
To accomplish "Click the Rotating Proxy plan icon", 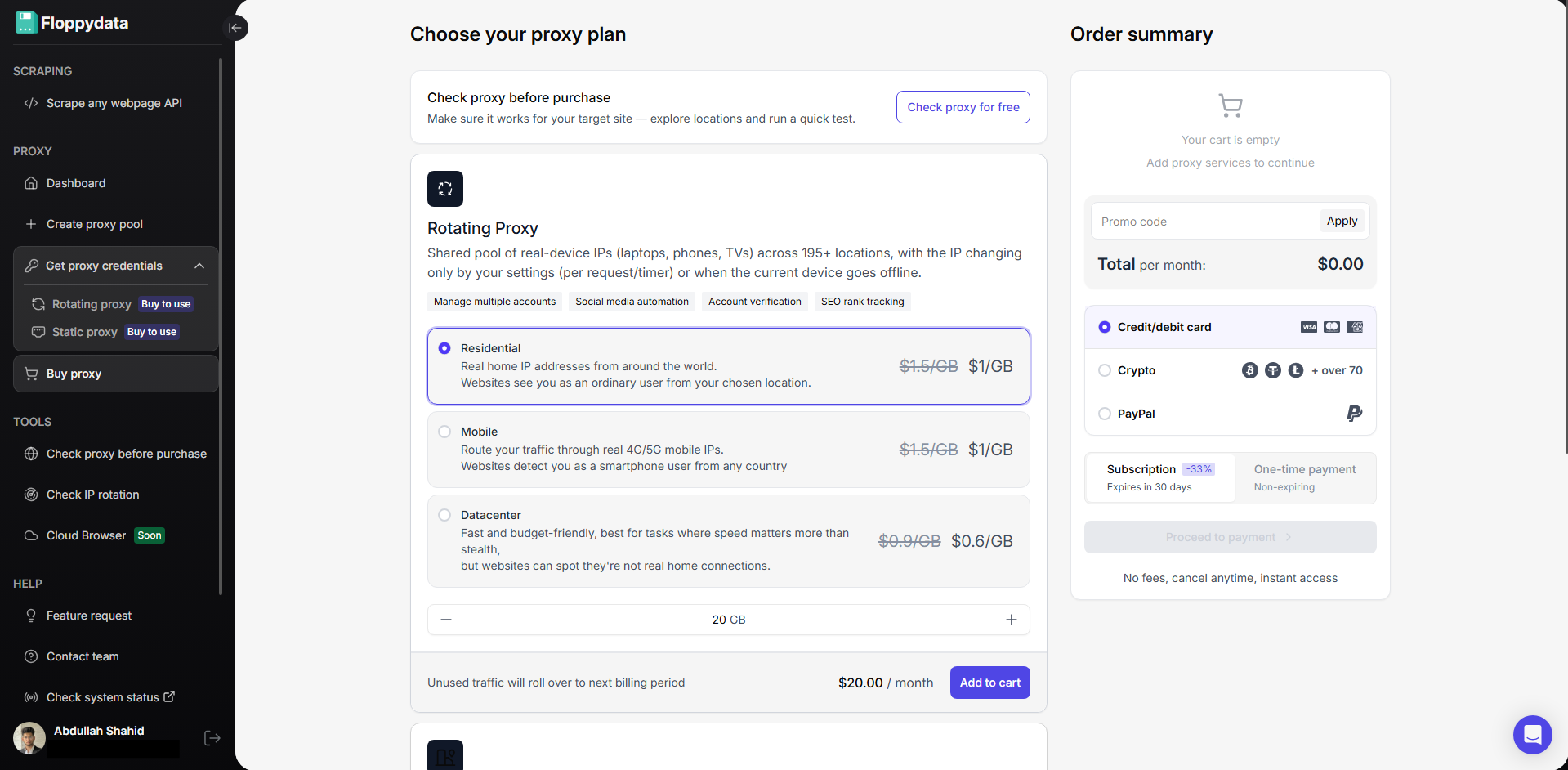I will tap(445, 189).
